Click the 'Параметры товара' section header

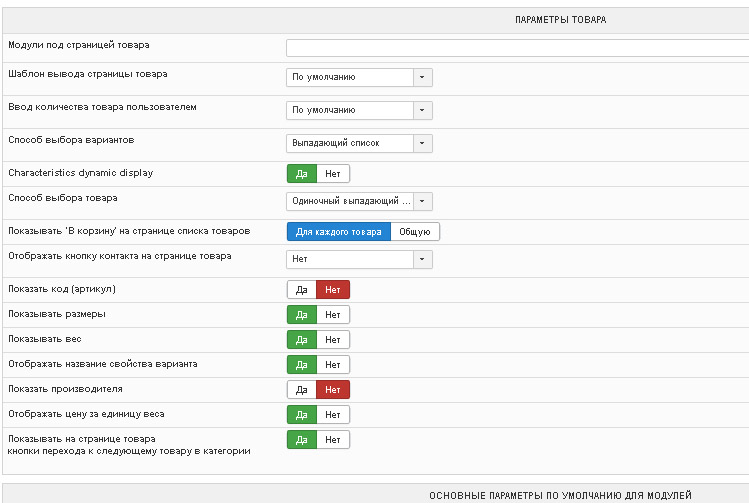click(560, 19)
